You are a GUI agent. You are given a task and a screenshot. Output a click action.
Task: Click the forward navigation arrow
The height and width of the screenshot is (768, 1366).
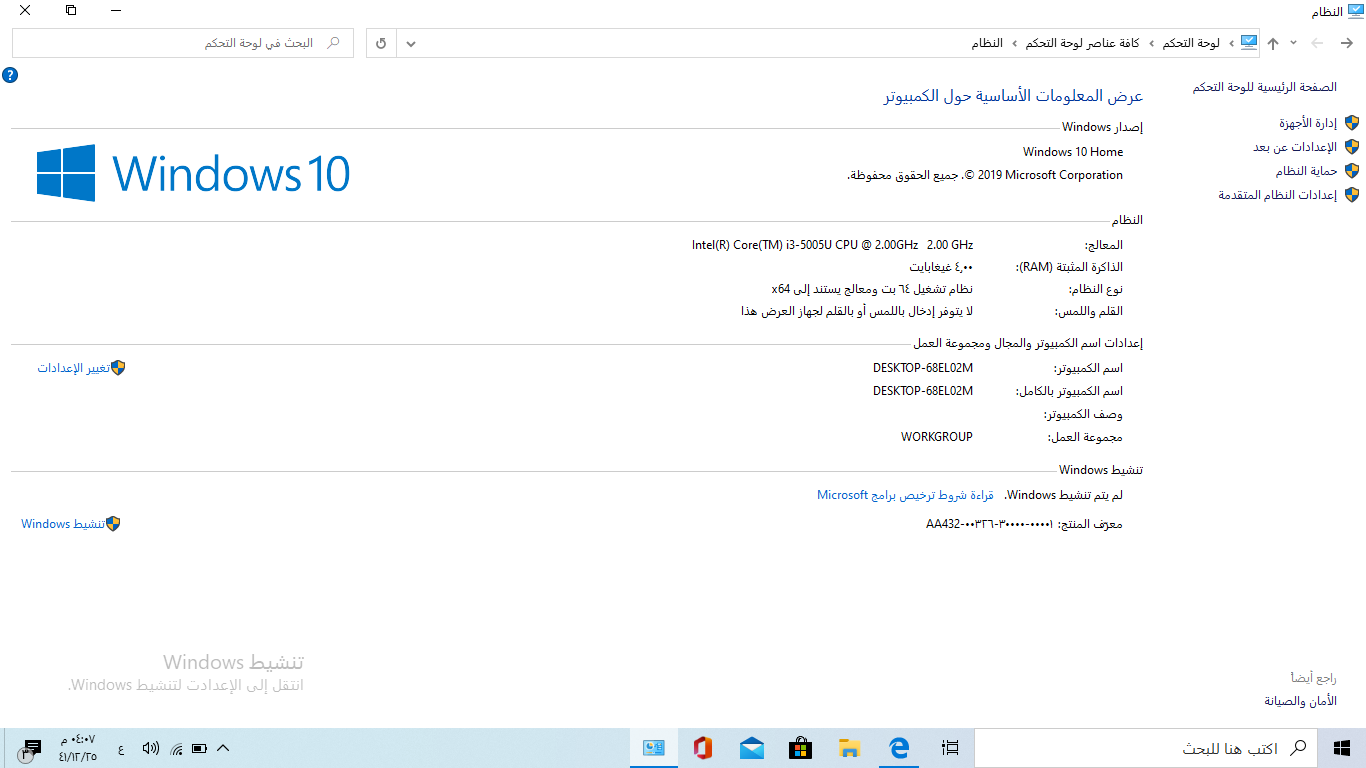click(x=1317, y=43)
